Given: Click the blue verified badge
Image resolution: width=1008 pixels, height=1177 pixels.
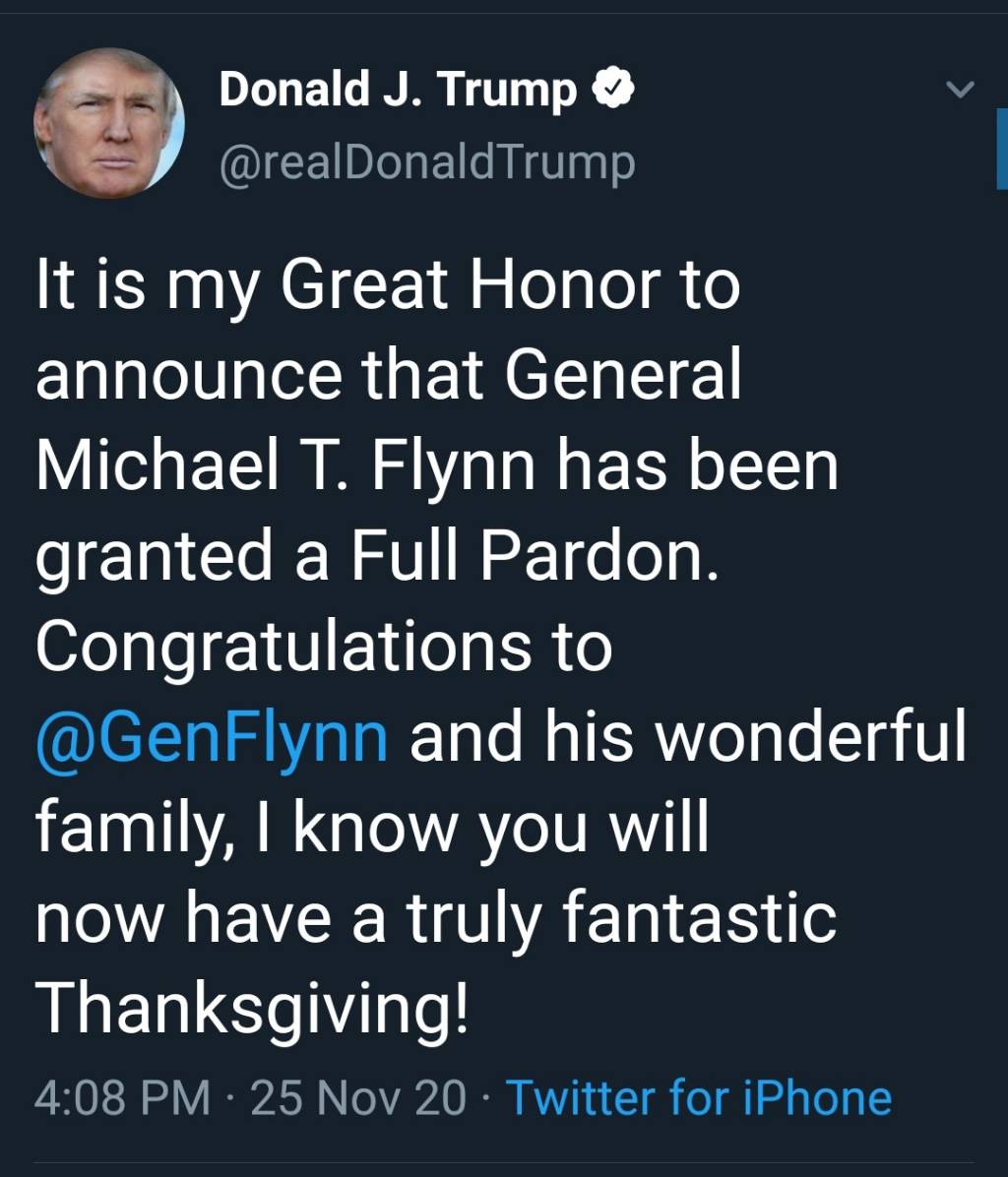Looking at the screenshot, I should [612, 90].
